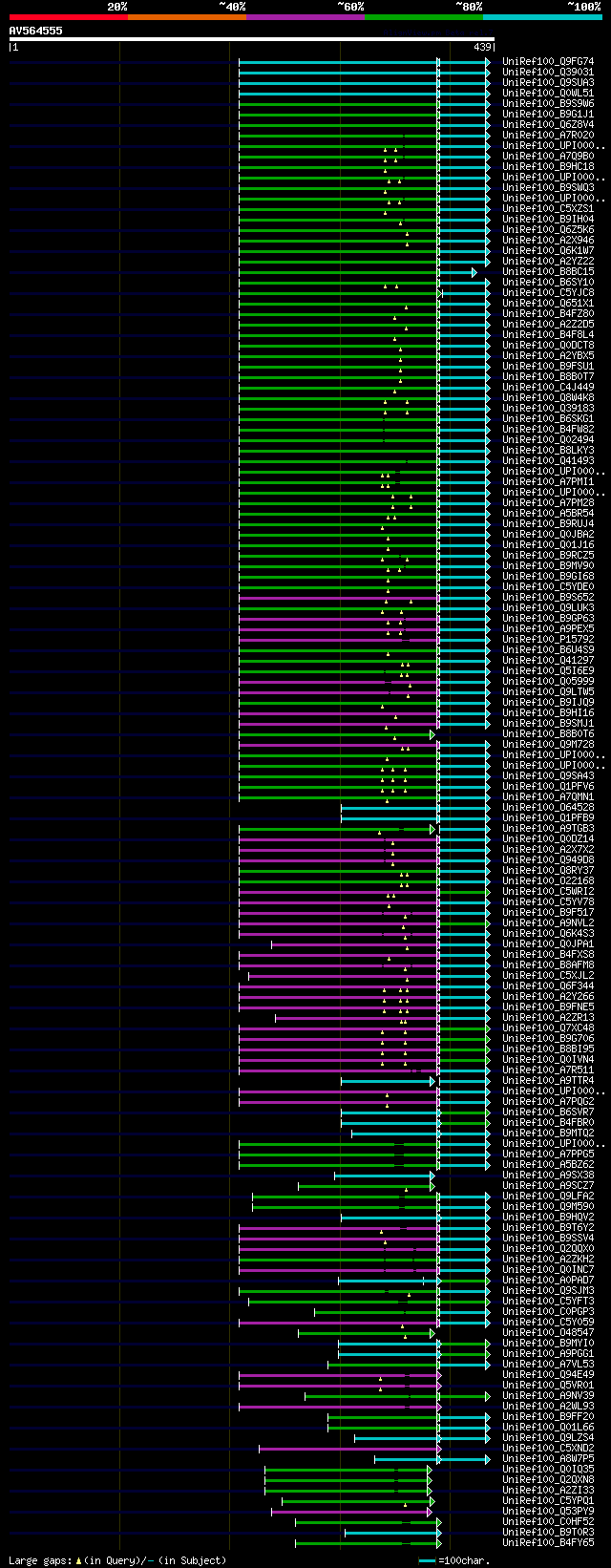Pick subject UniRef100_Q9SA43

(x=548, y=776)
